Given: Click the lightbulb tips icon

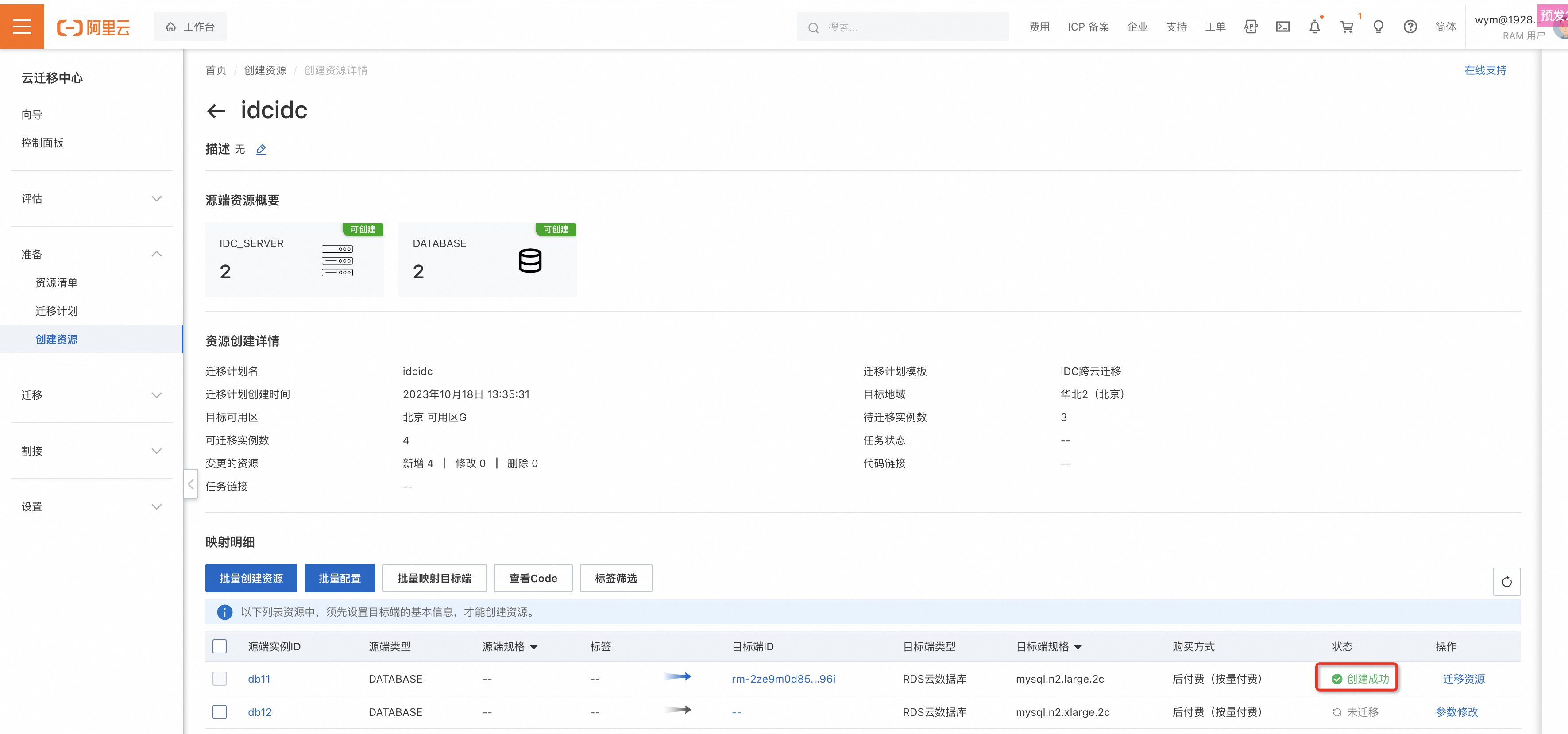Looking at the screenshot, I should pyautogui.click(x=1378, y=27).
